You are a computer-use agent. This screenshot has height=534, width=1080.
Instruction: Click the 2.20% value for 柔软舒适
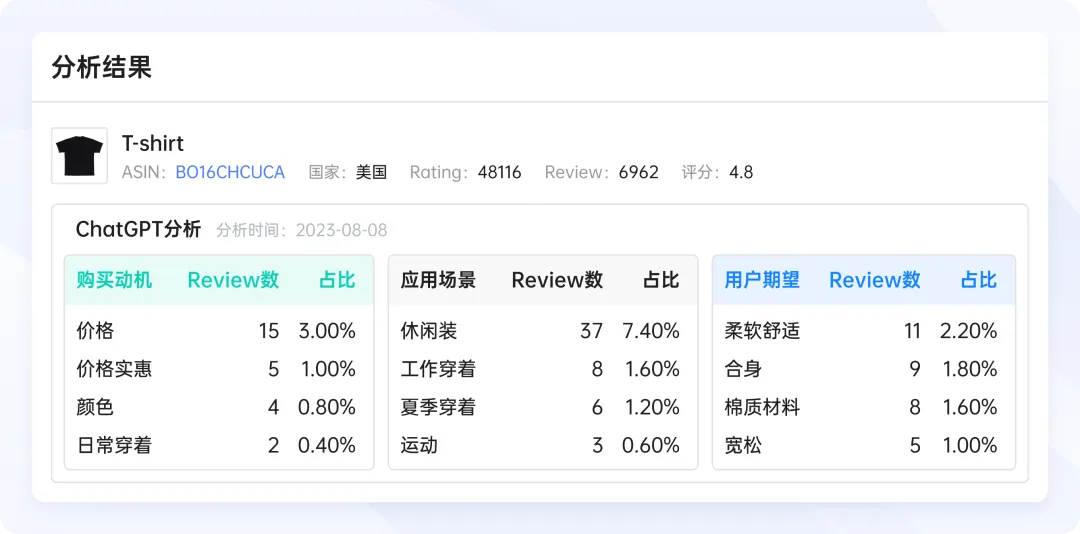[x=969, y=331]
